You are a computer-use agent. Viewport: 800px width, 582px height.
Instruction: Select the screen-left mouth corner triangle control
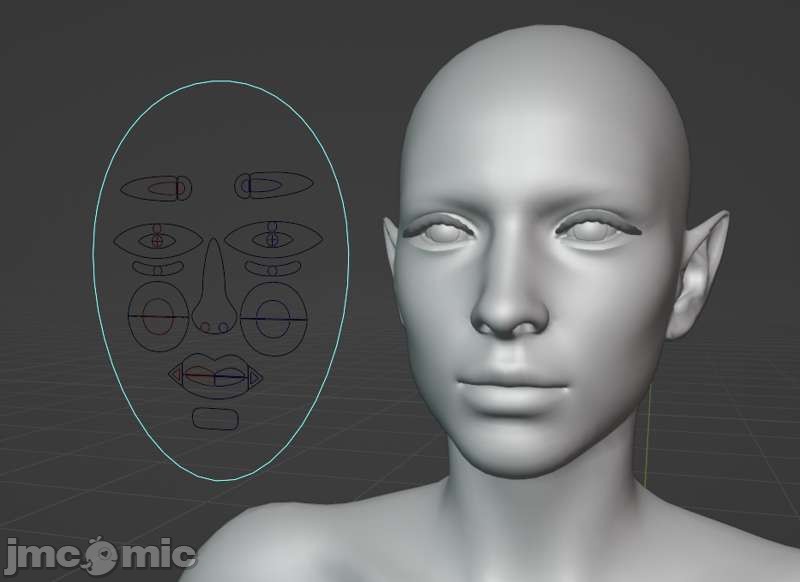click(175, 375)
